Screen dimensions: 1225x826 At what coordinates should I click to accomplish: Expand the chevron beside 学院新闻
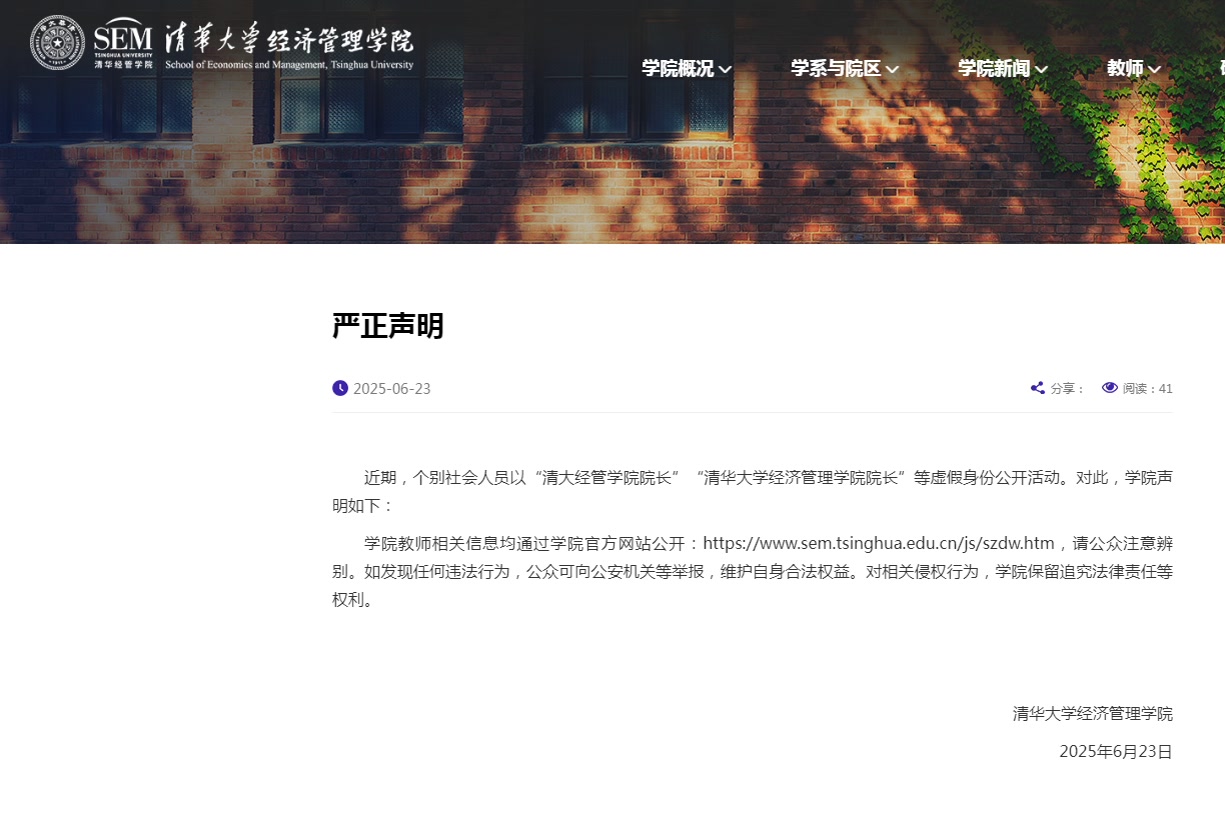1041,69
